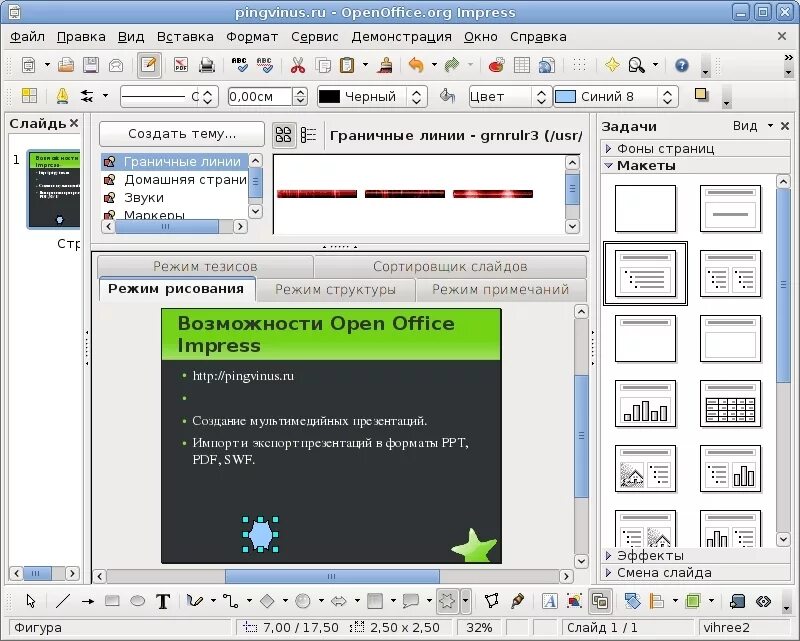
Task: Switch gallery to icon view
Action: 283,135
